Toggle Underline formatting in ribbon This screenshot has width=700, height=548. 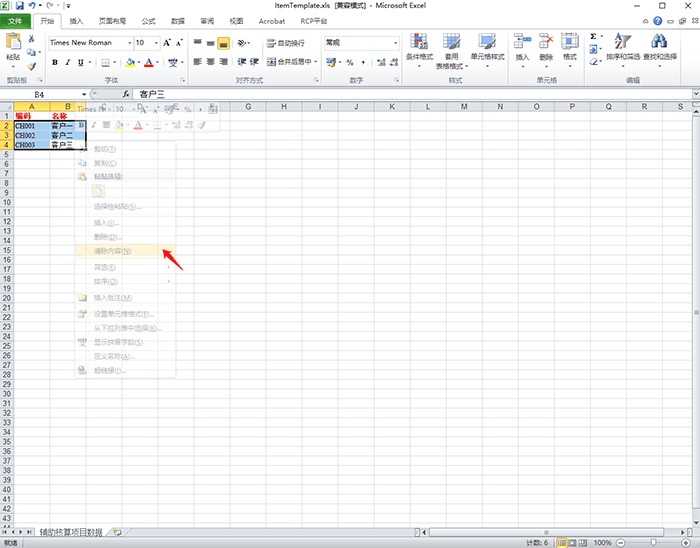point(80,62)
